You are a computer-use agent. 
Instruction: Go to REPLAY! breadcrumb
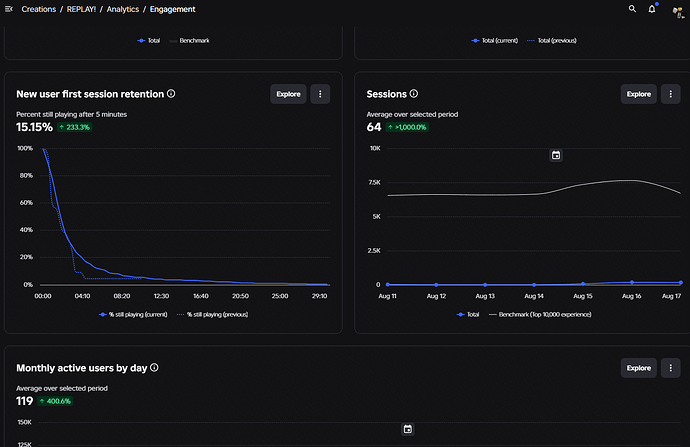point(81,9)
